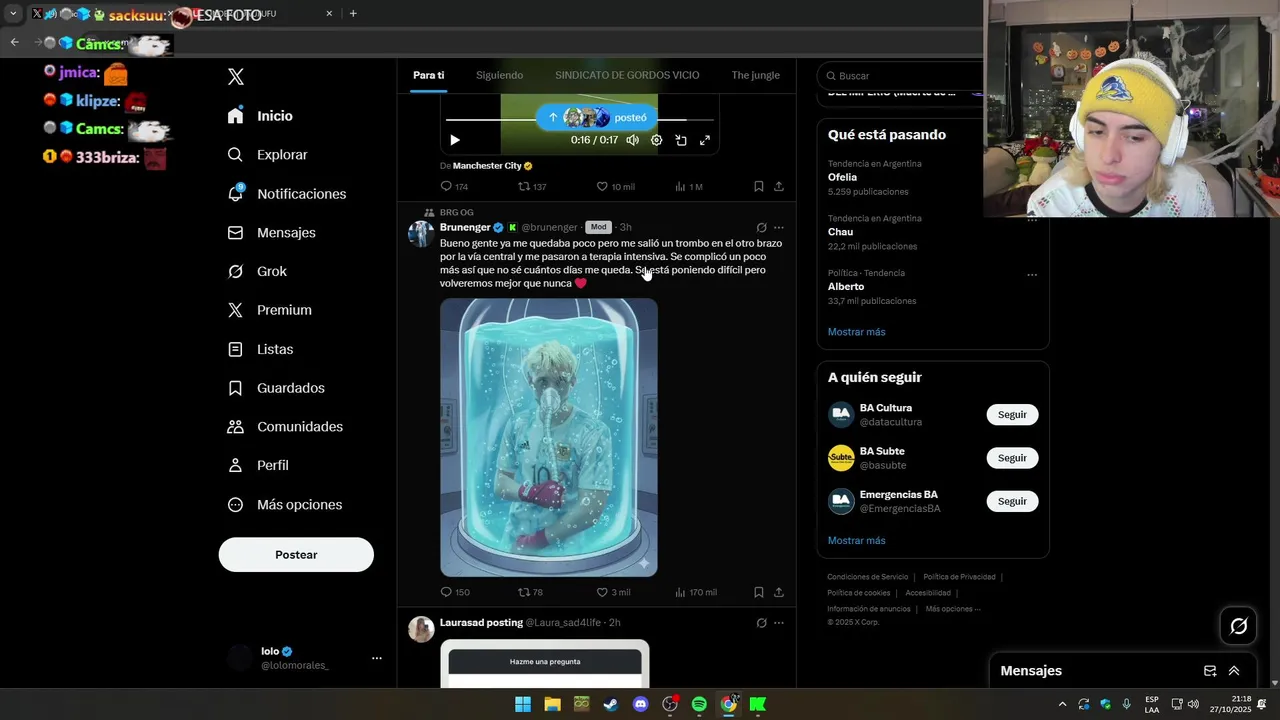This screenshot has width=1280, height=720.
Task: Open Brunenger's post image
Action: tap(549, 437)
